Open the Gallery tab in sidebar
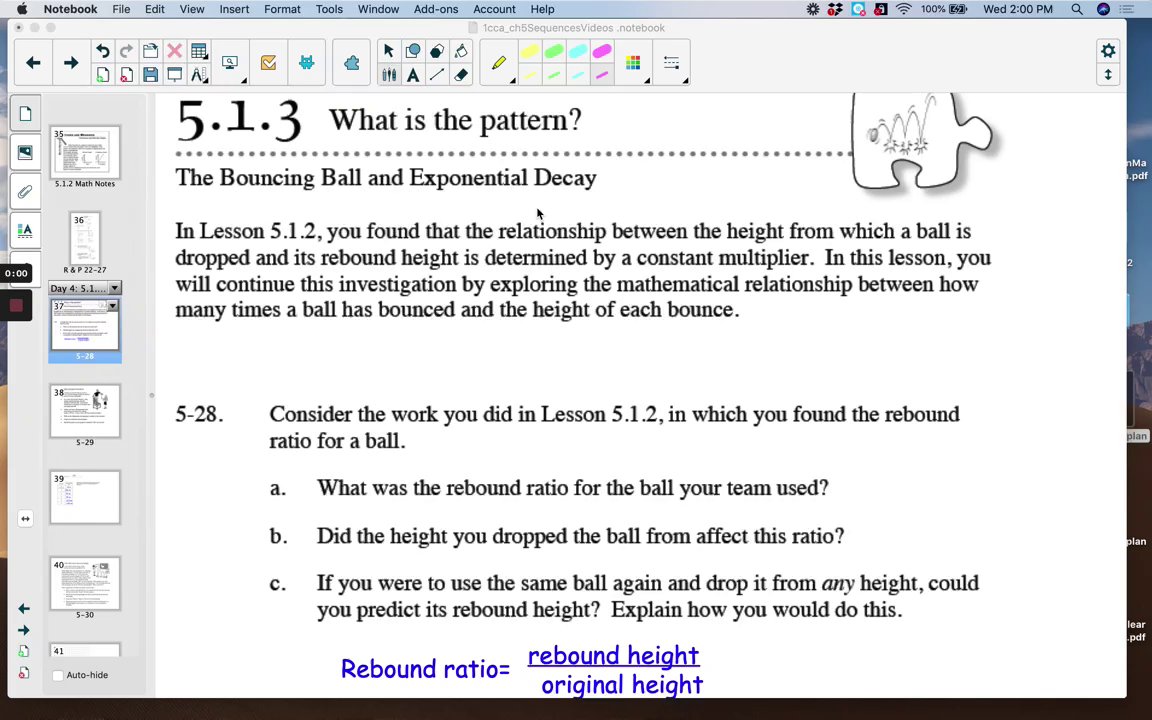This screenshot has width=1152, height=720. click(x=25, y=152)
